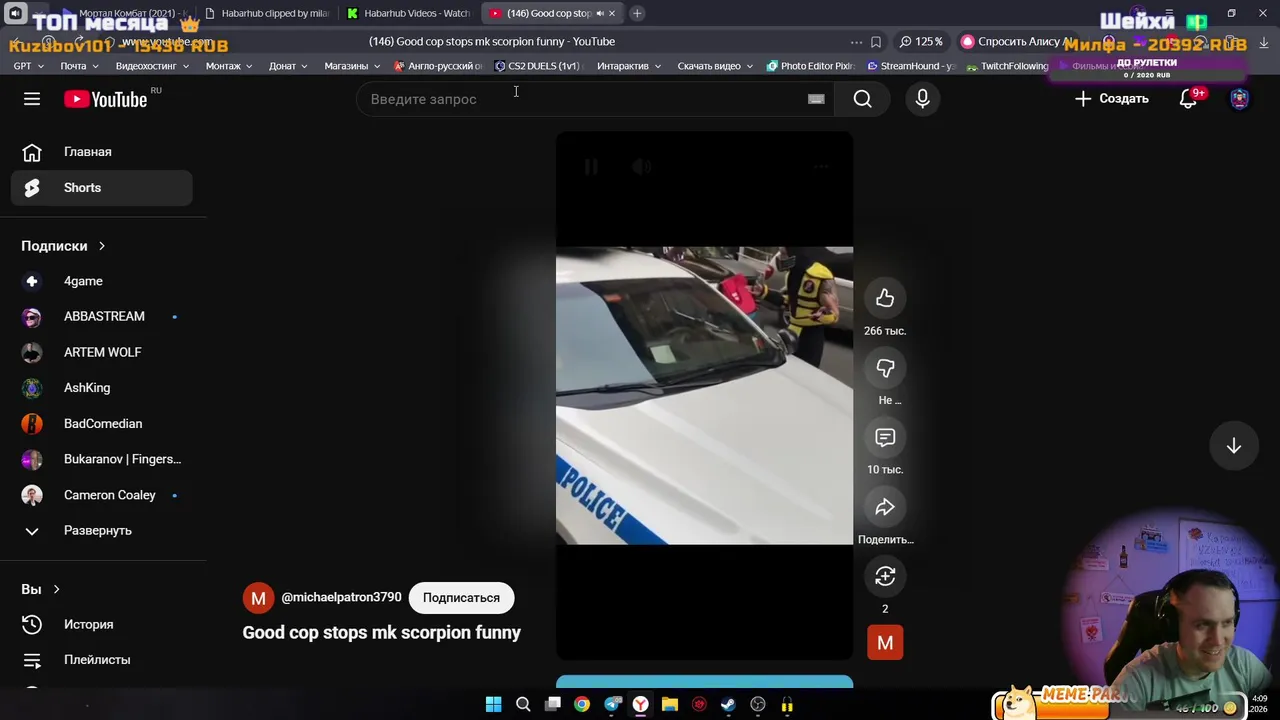Open the account avatar menu

point(1239,99)
